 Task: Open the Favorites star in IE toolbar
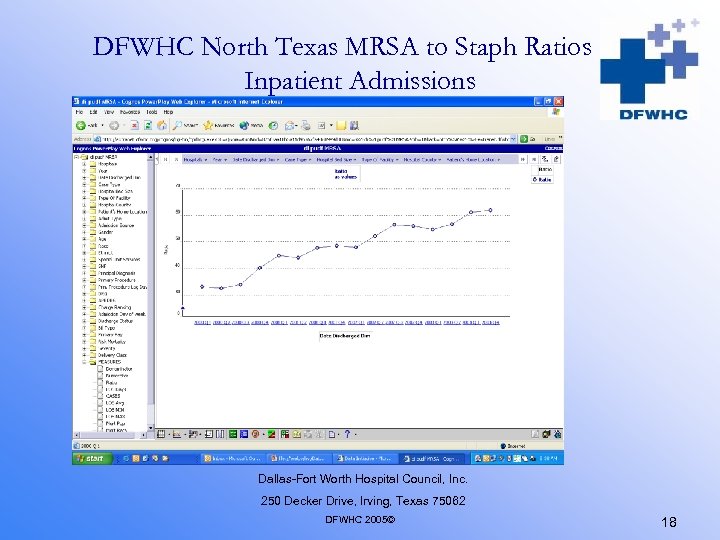click(208, 125)
